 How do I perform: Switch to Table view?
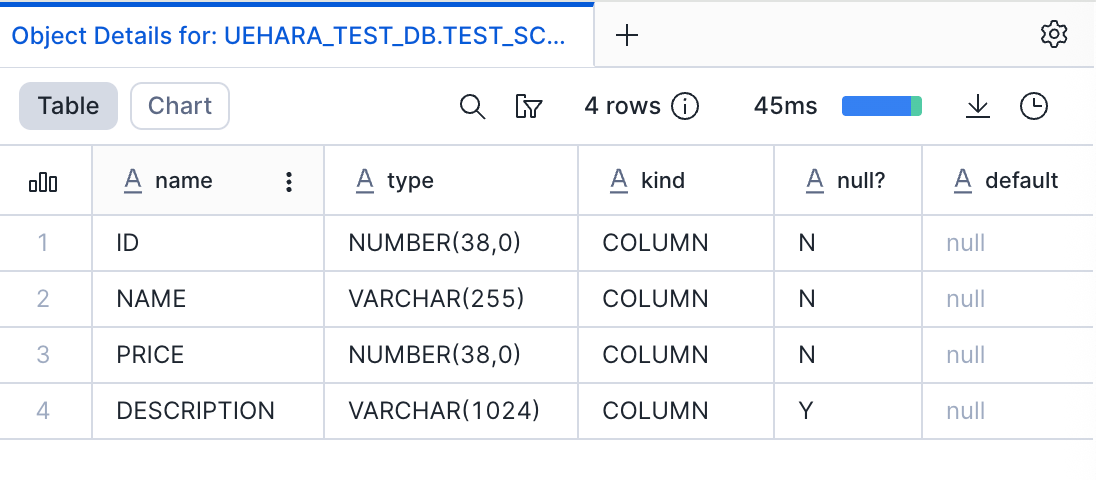coord(68,106)
